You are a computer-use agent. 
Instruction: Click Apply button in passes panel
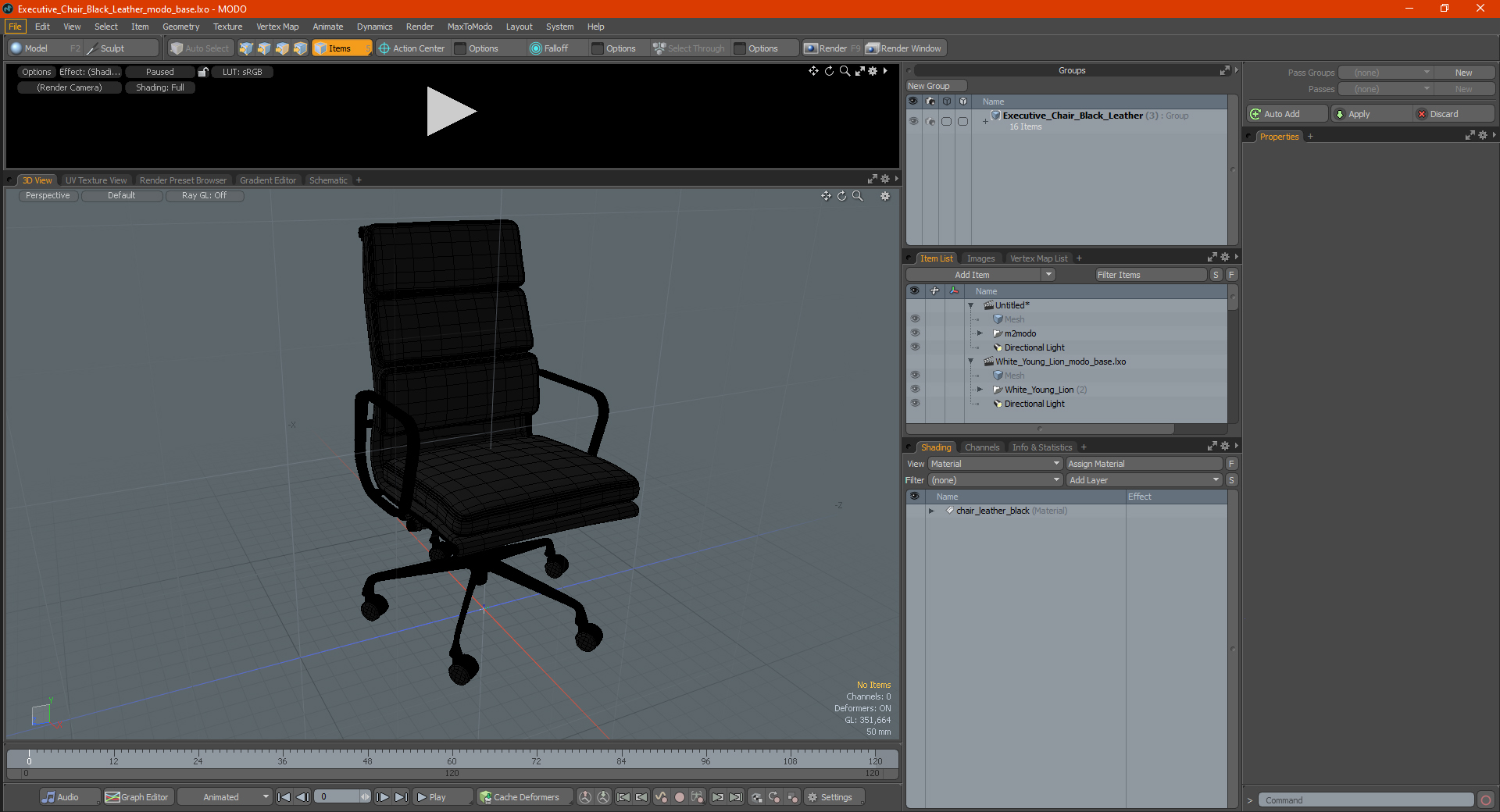pyautogui.click(x=1373, y=114)
